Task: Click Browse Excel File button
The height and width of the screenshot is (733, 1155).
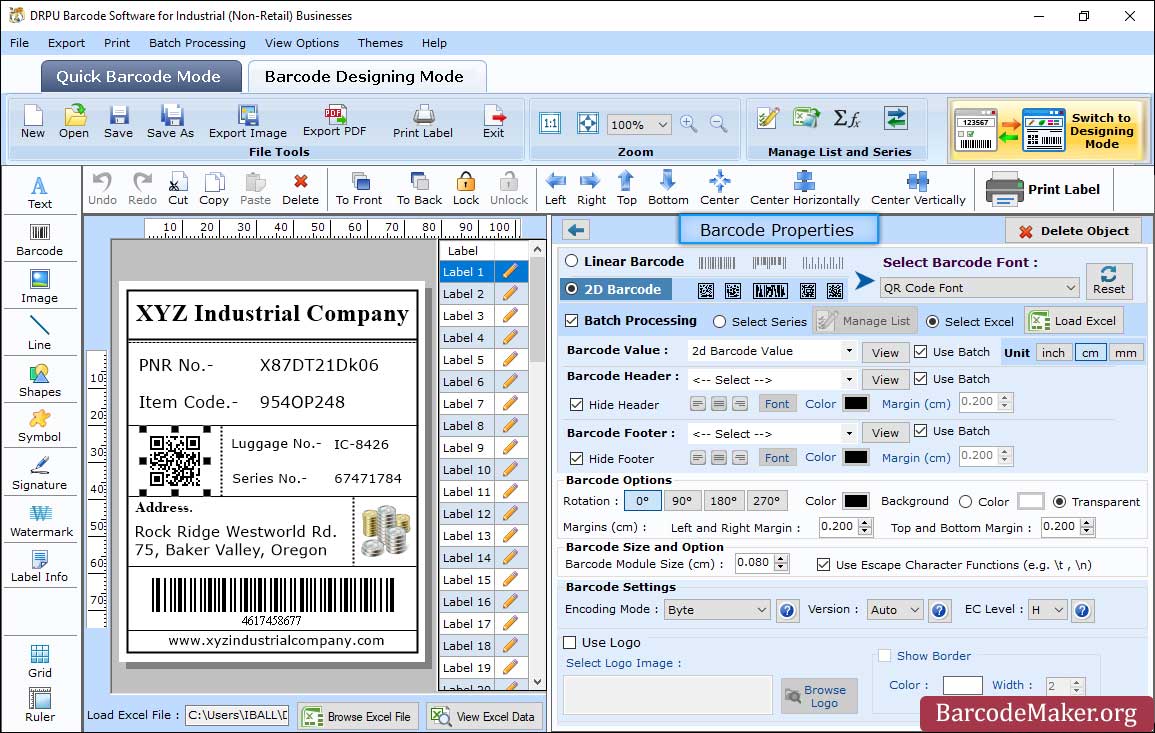Action: point(358,716)
